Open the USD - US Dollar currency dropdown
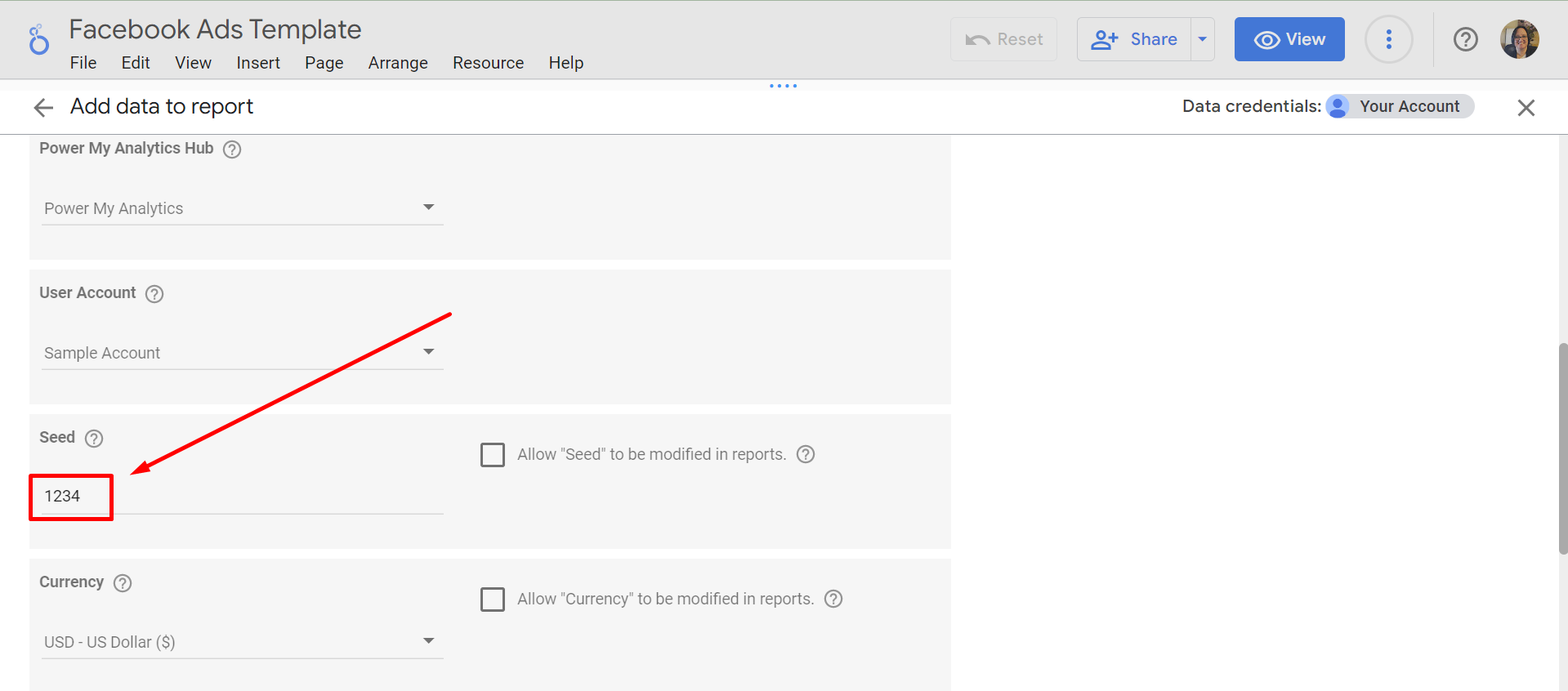 (x=242, y=642)
